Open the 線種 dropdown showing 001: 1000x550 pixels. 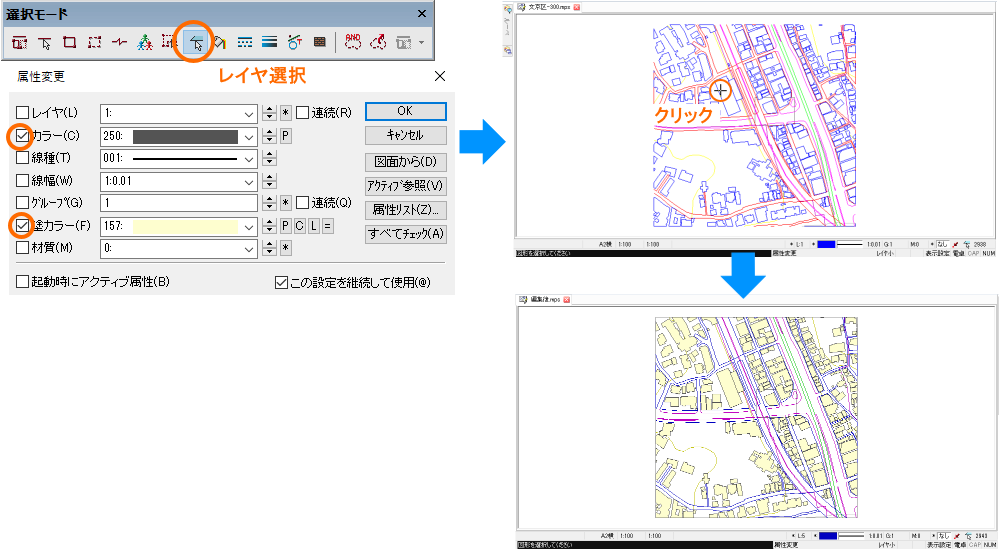249,159
